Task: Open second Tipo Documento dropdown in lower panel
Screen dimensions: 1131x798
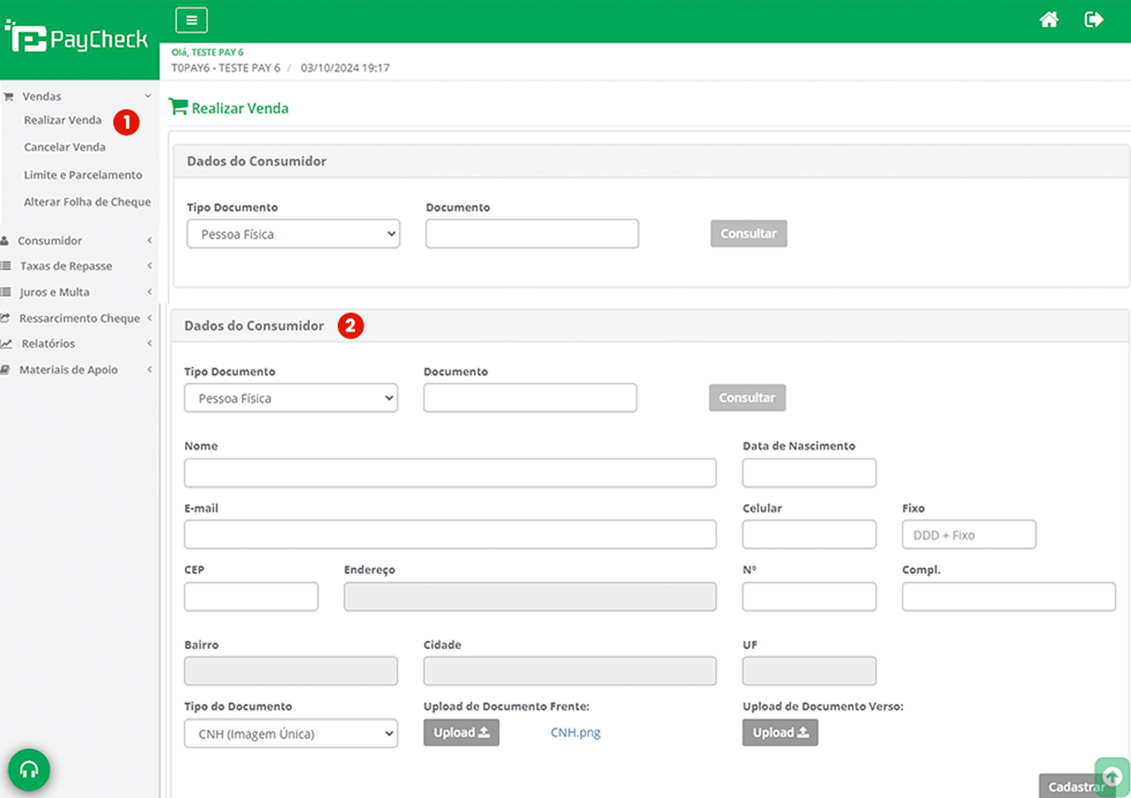Action: pos(291,398)
